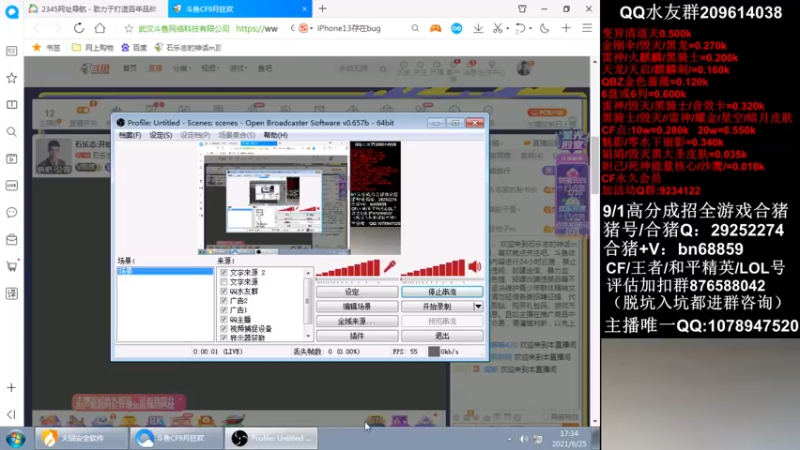
Task: Click the search magnifier in the address bar
Action: tap(415, 29)
